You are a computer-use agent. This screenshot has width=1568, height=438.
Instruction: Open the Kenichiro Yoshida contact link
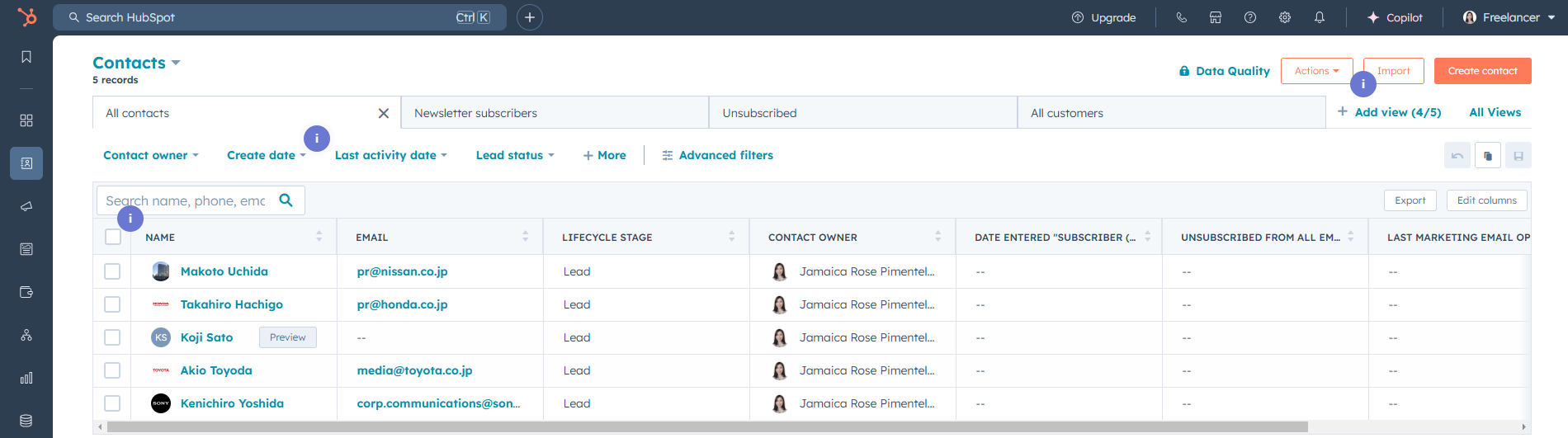(232, 403)
